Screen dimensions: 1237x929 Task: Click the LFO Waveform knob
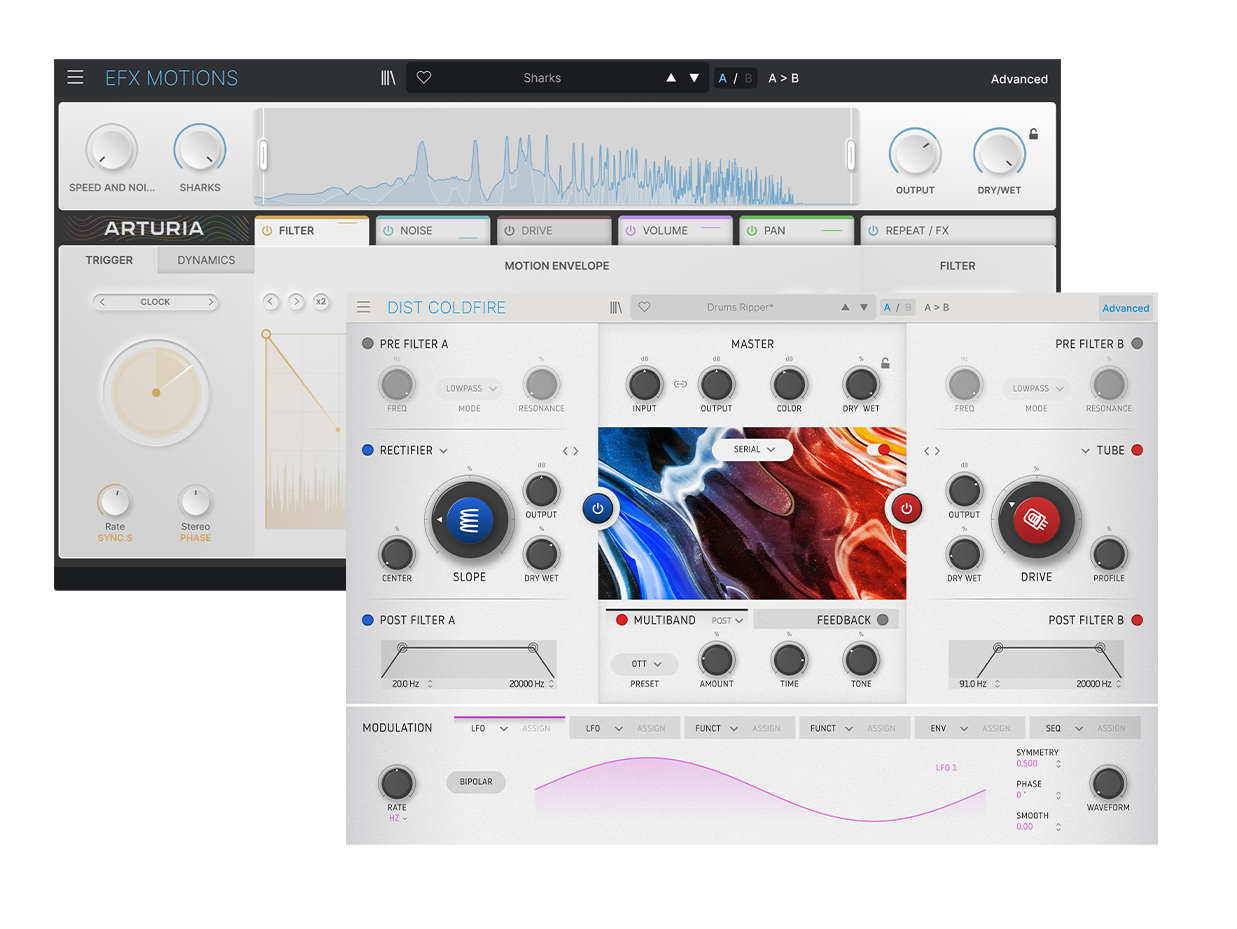[1108, 783]
